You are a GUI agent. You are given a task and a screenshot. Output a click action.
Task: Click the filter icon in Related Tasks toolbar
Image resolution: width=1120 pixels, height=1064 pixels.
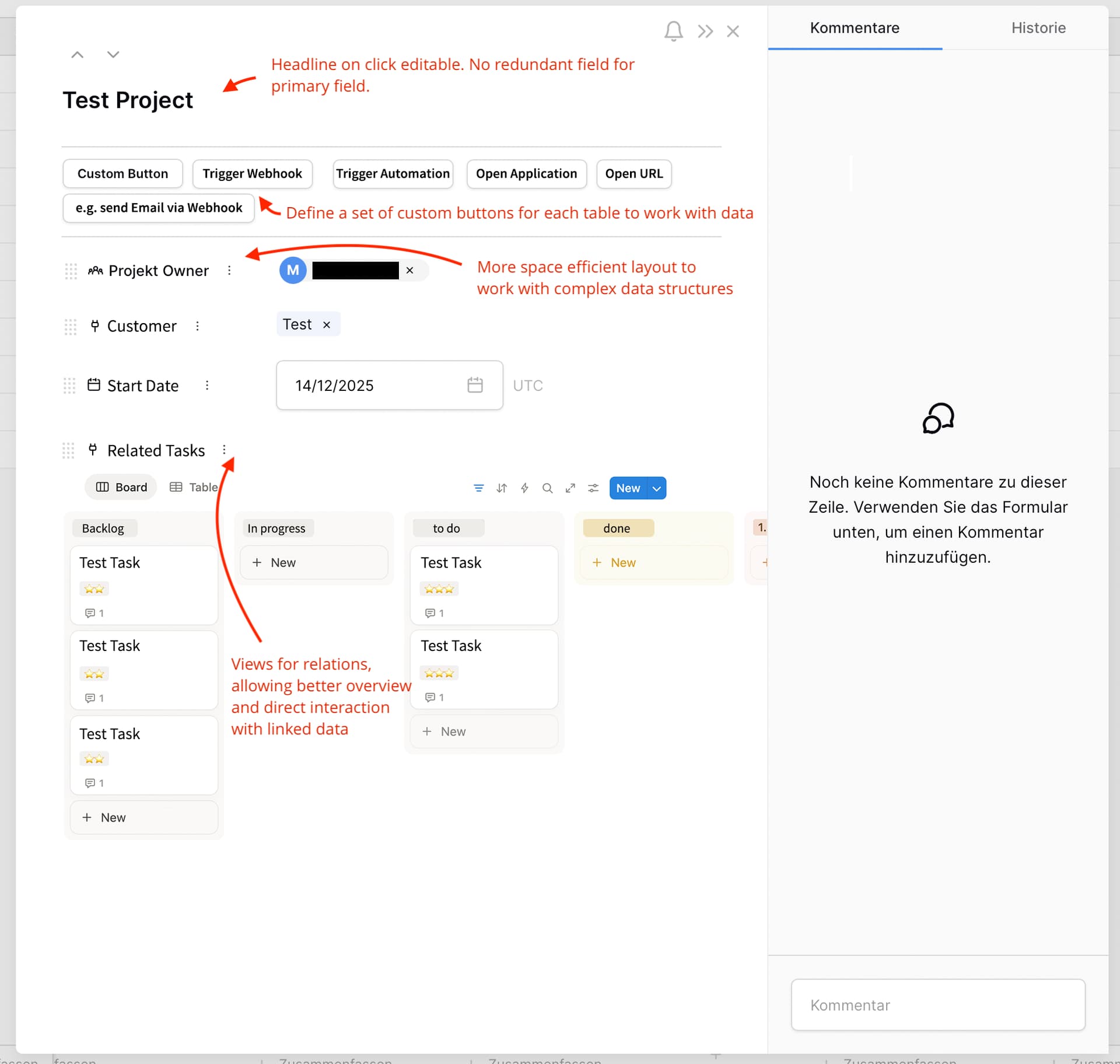click(x=478, y=488)
